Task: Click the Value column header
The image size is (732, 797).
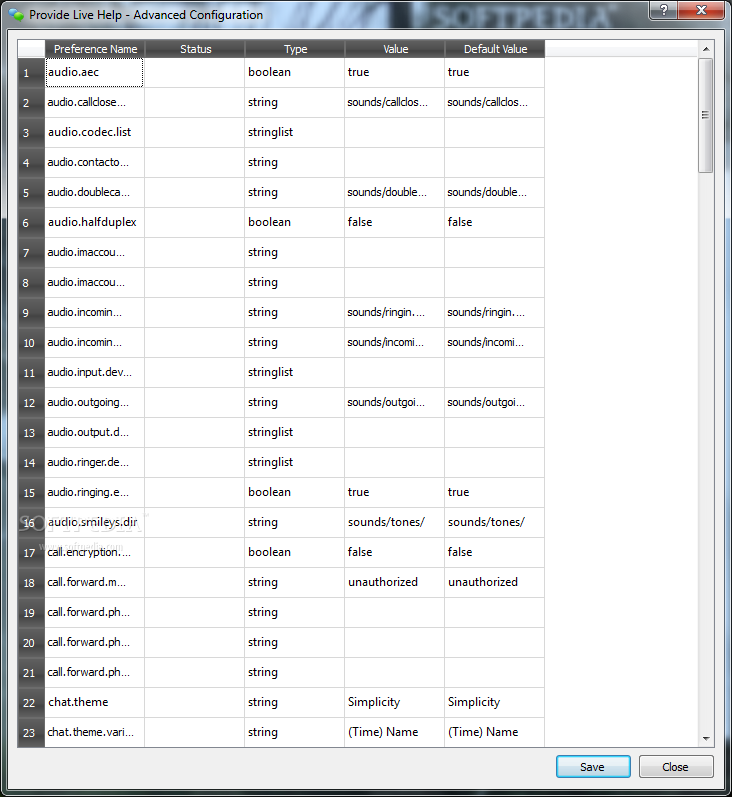Action: pos(395,49)
